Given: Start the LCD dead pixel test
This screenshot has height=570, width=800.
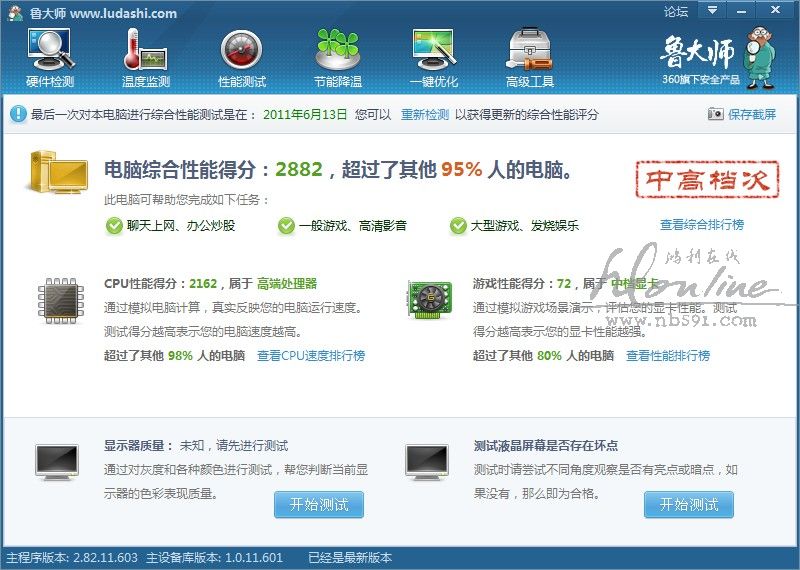Looking at the screenshot, I should 689,505.
